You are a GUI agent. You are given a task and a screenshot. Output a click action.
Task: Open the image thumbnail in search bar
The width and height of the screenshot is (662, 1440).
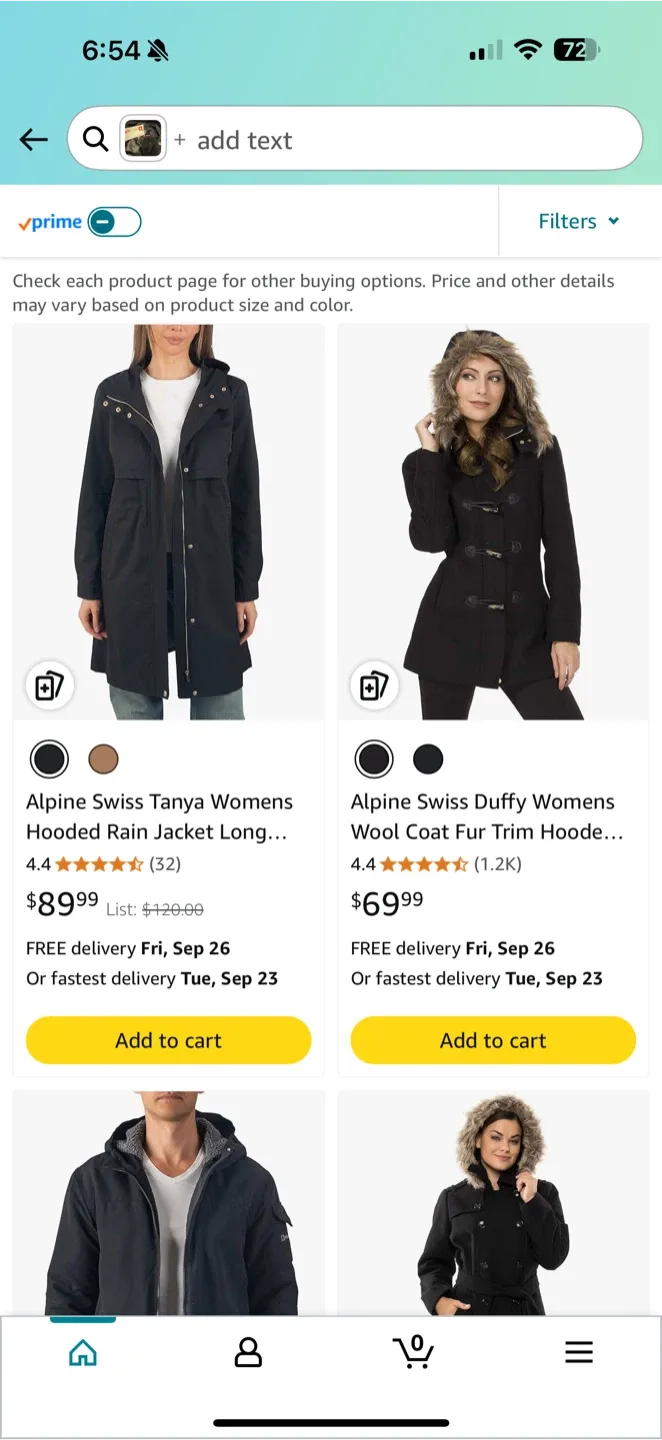143,140
